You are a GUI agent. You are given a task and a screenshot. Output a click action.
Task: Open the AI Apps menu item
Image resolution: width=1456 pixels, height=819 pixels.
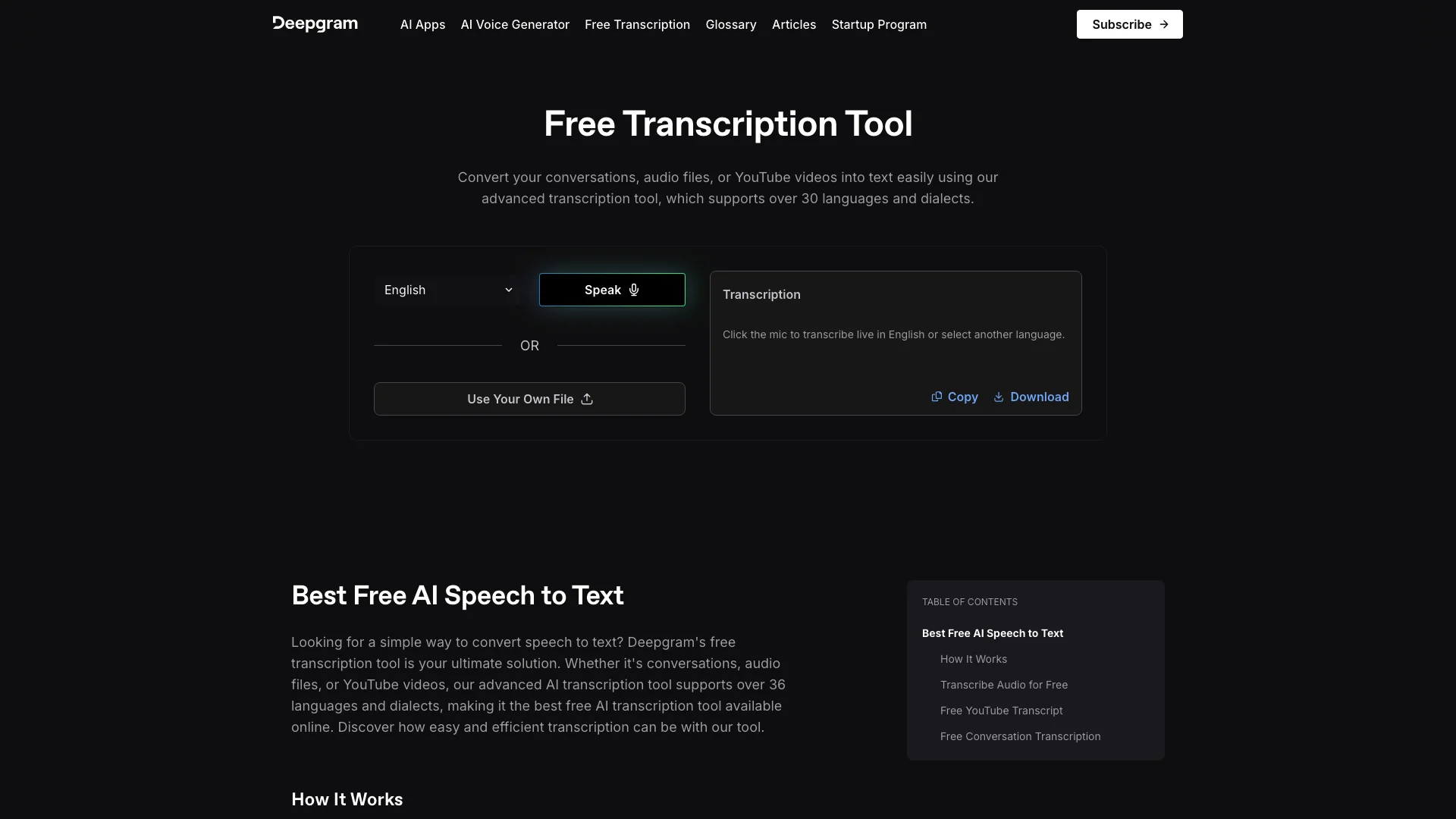pos(423,24)
